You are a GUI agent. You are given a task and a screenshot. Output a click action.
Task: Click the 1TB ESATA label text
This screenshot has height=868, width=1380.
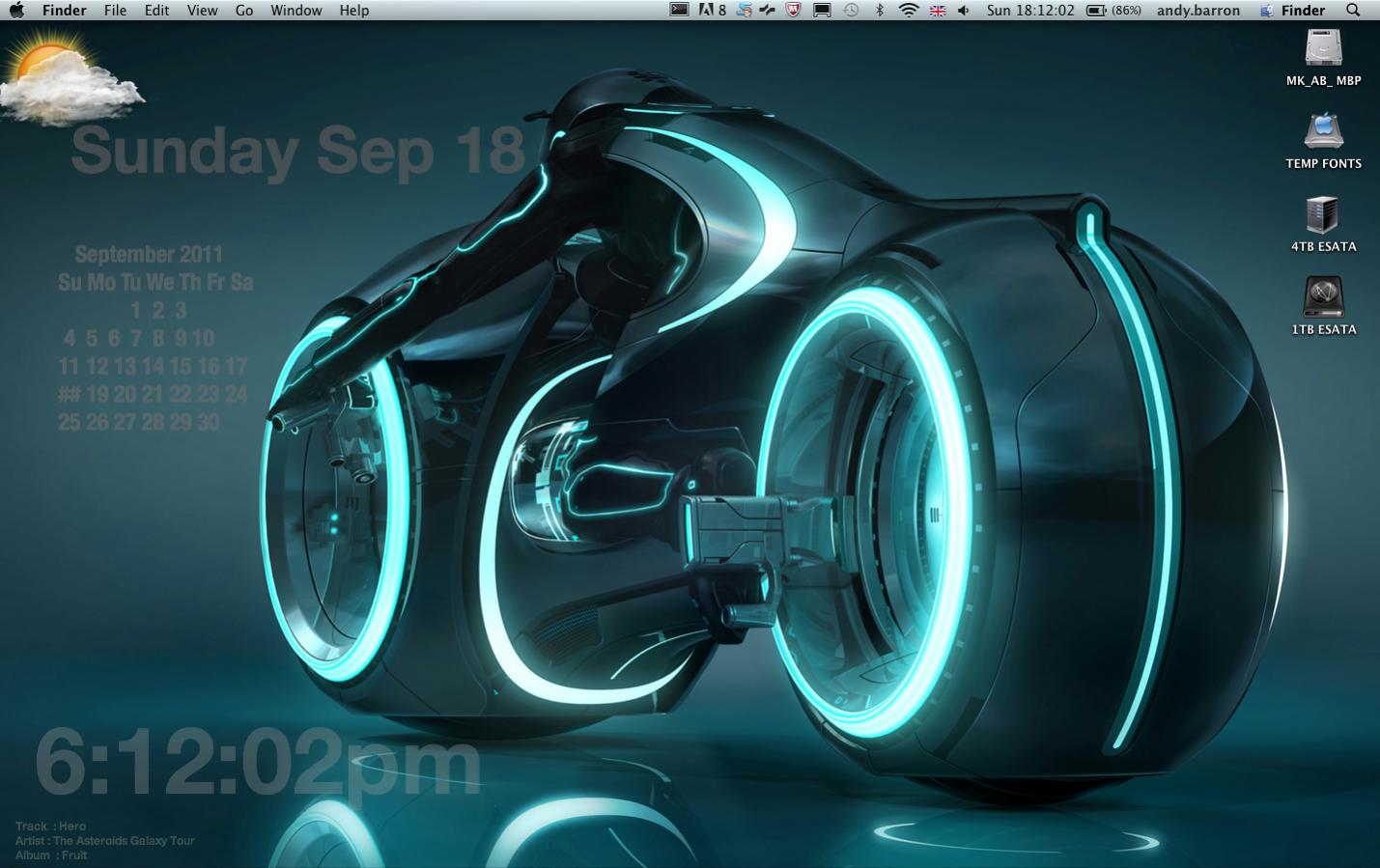pos(1323,330)
